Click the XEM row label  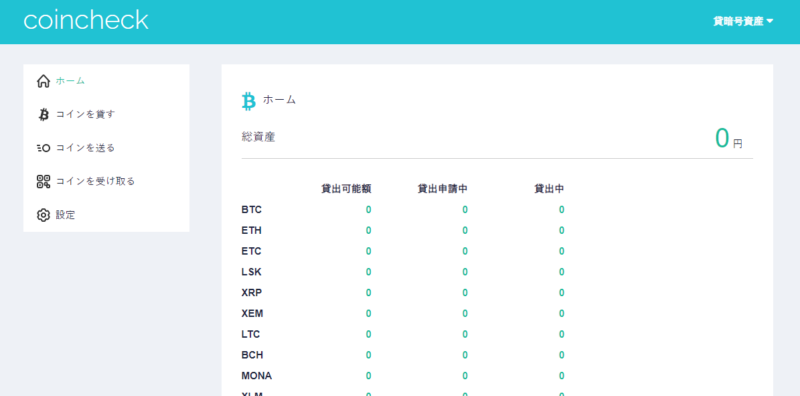coord(253,313)
